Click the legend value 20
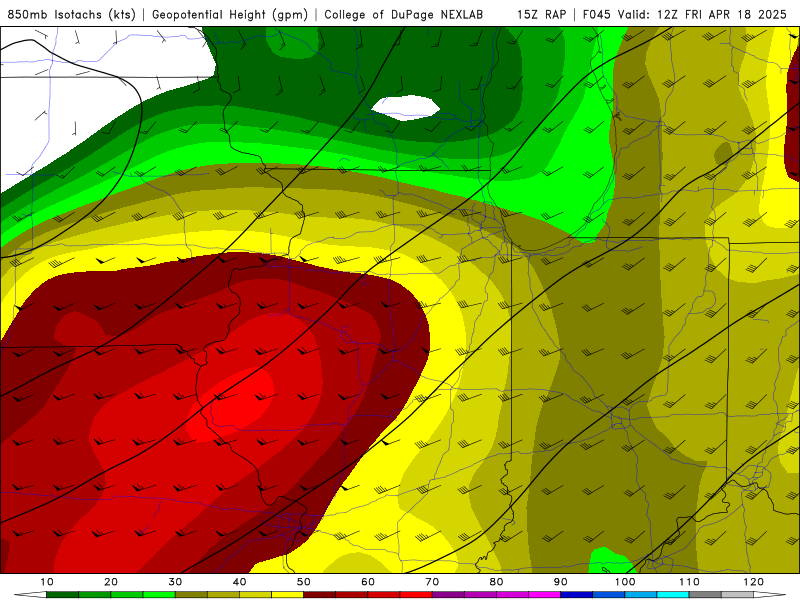800x600 pixels. 111,582
